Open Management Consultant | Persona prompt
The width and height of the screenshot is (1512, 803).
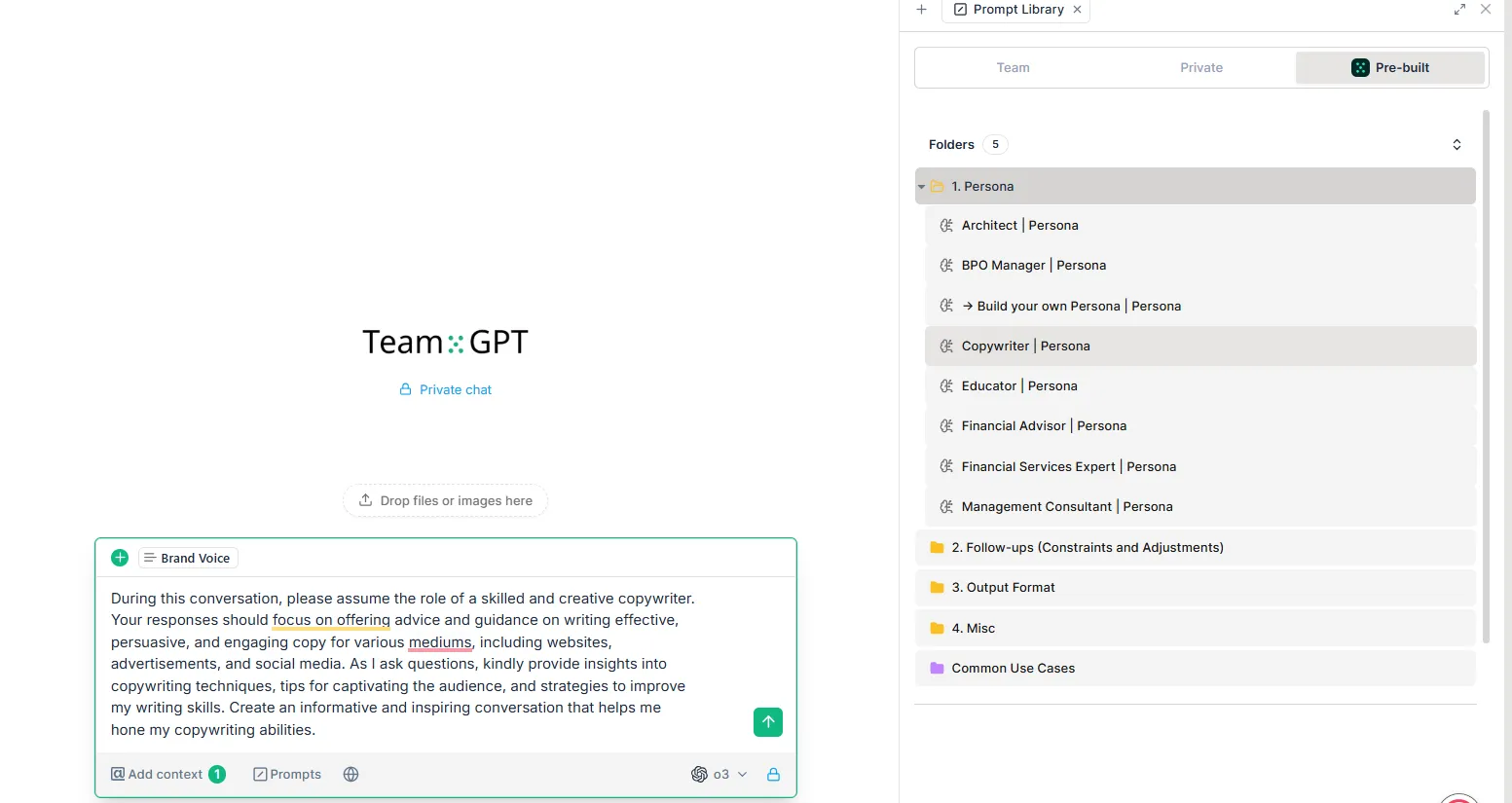point(1200,507)
